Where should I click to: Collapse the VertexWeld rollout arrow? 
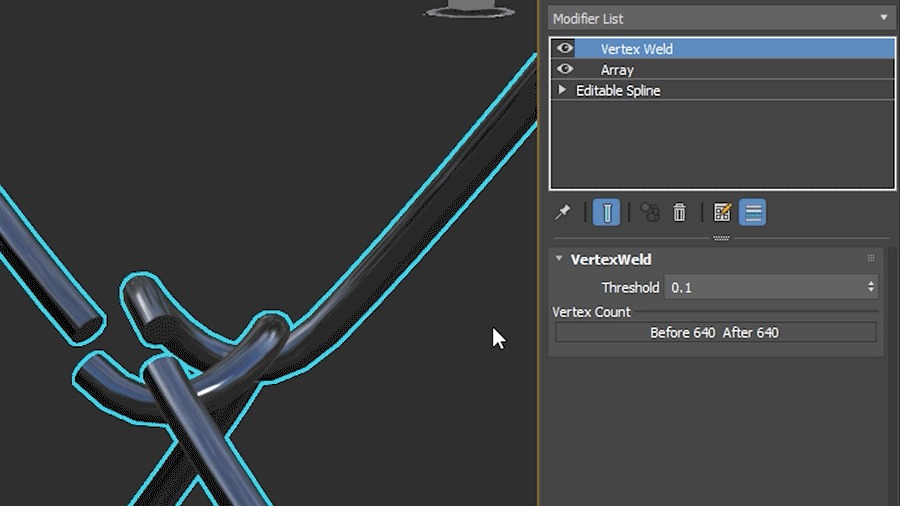559,259
